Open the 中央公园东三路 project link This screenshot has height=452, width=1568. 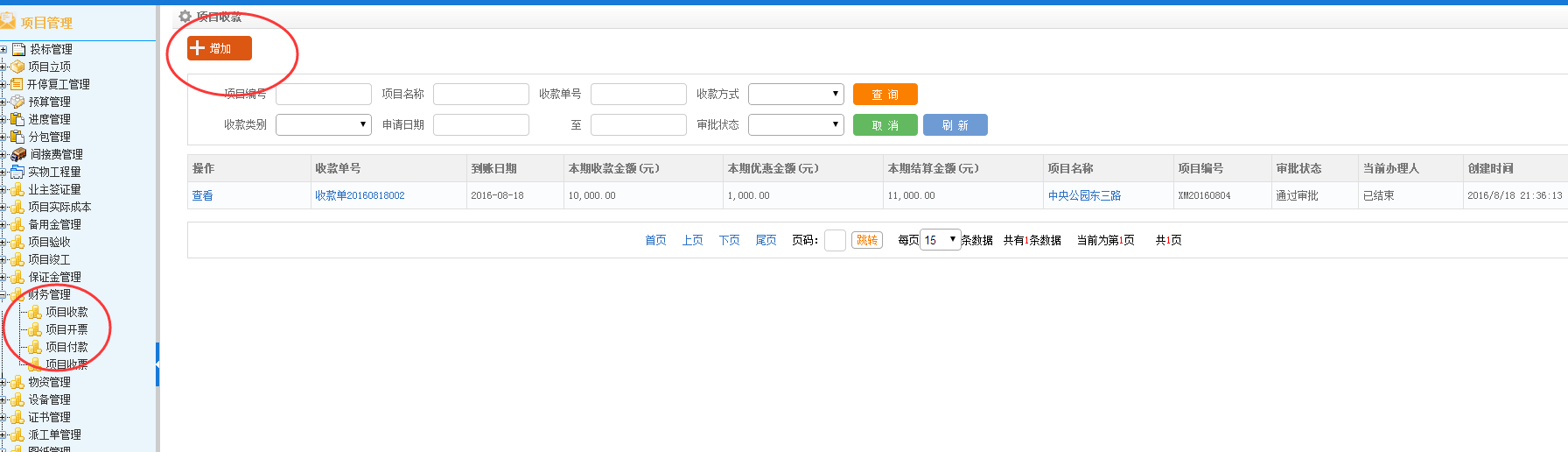click(1084, 195)
